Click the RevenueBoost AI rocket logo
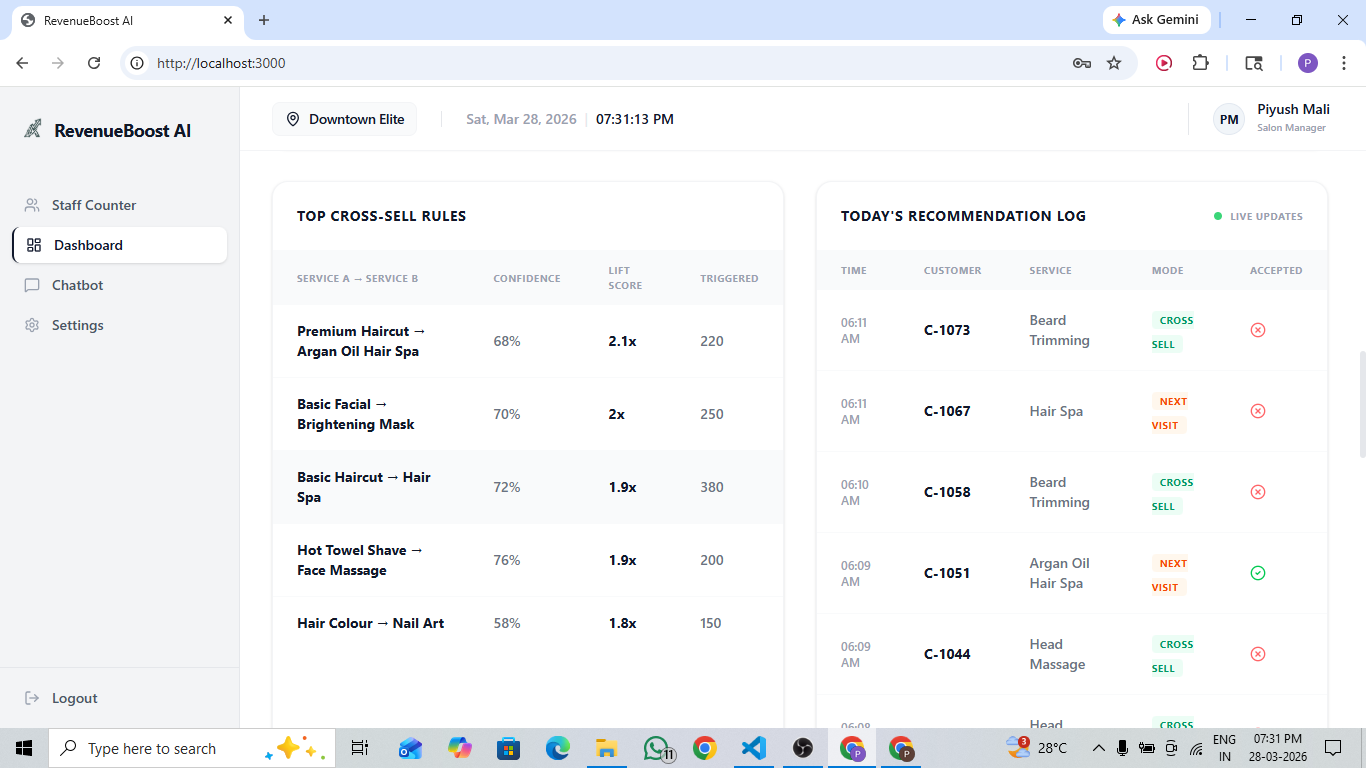The image size is (1366, 768). click(33, 129)
